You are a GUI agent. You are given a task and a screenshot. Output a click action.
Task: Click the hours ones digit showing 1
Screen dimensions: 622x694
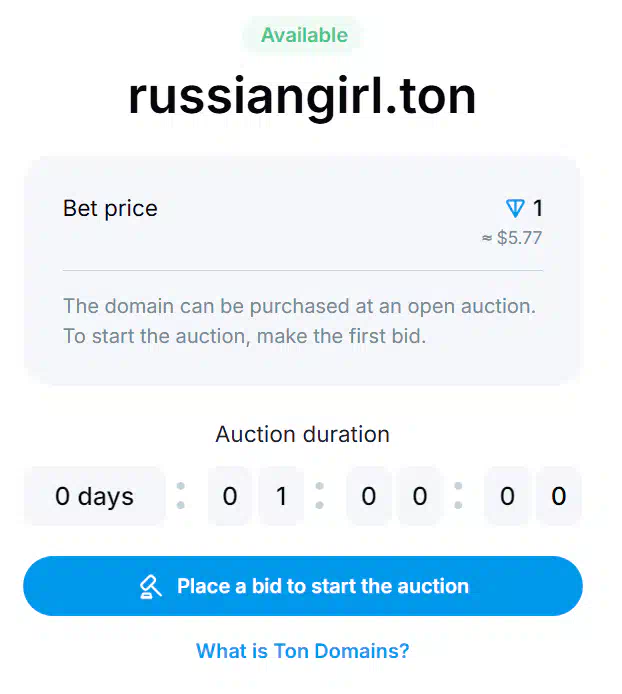[281, 496]
